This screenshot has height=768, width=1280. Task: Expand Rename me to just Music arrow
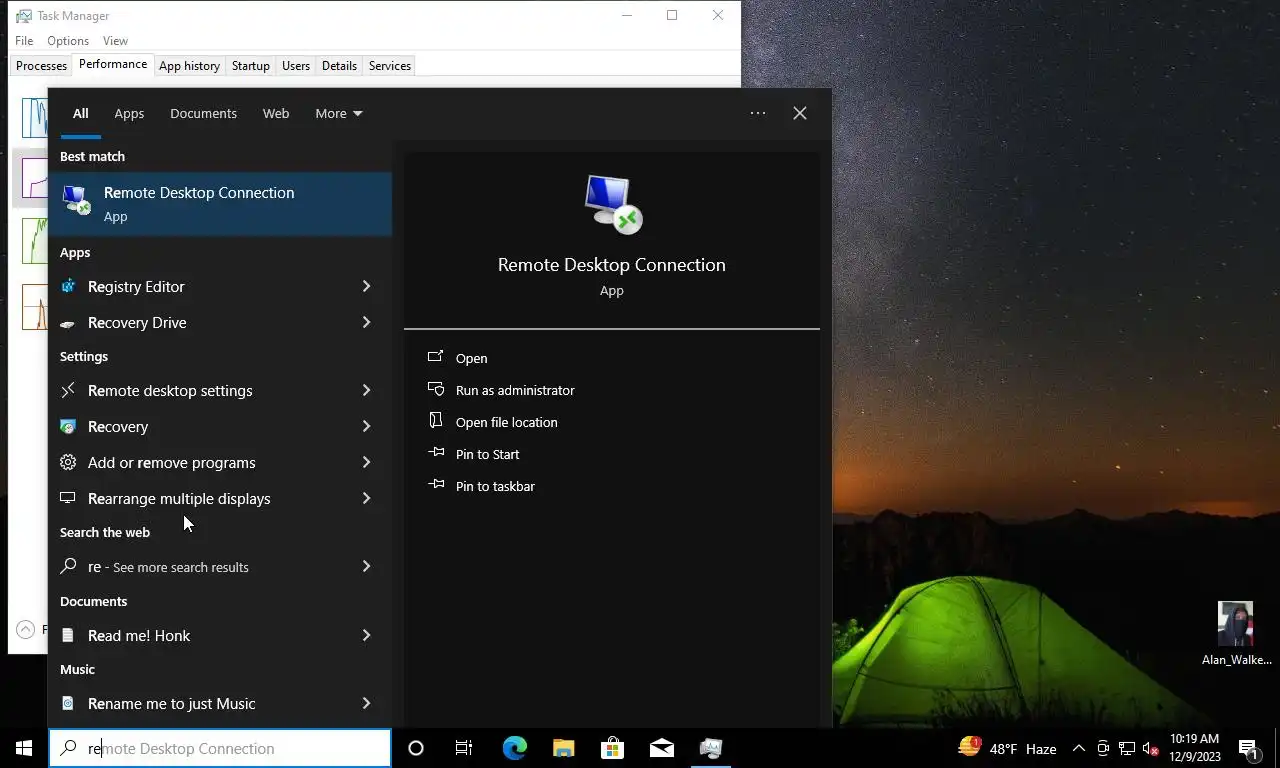pyautogui.click(x=366, y=703)
